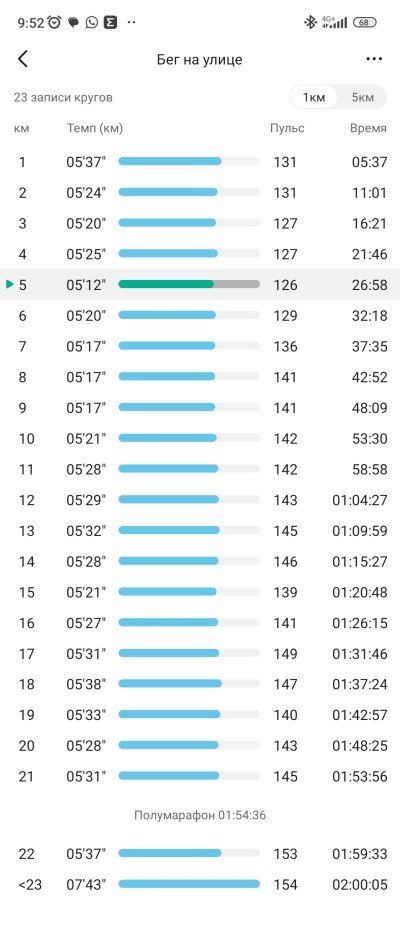Tap the Темп (км) column header
Image resolution: width=400 pixels, height=943 pixels.
click(94, 129)
